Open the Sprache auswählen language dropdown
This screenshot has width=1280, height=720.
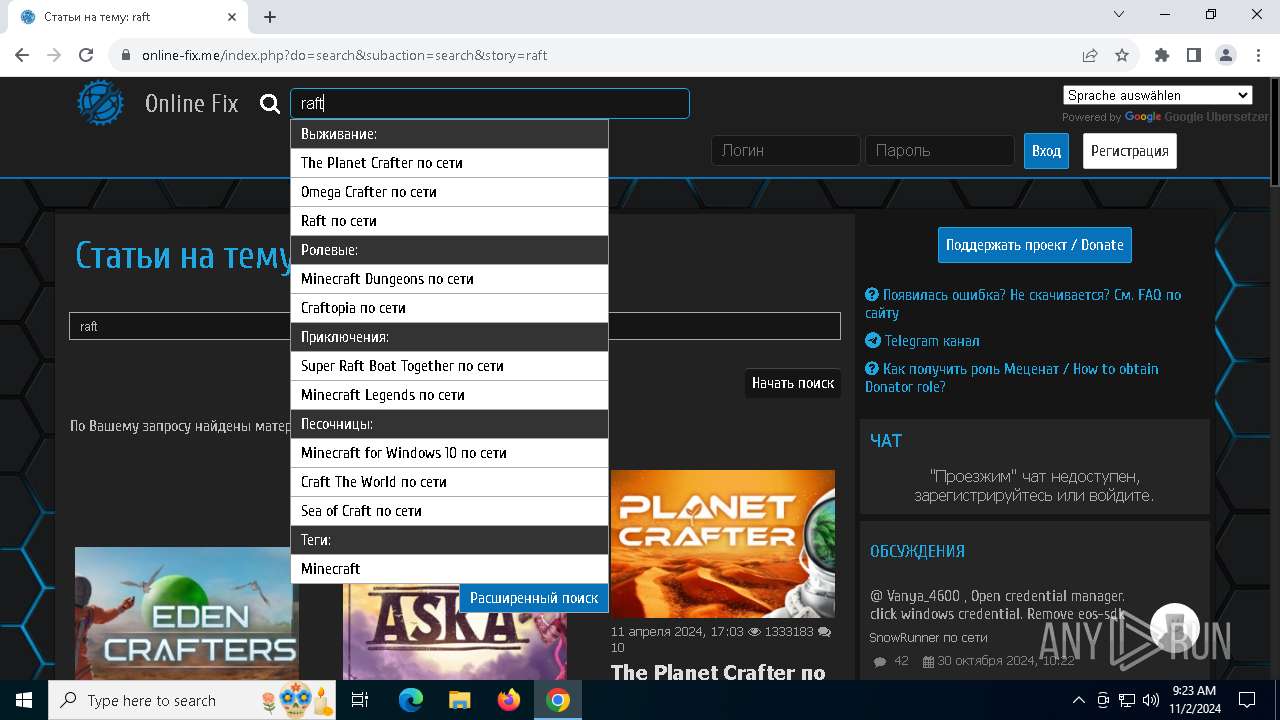pyautogui.click(x=1157, y=95)
